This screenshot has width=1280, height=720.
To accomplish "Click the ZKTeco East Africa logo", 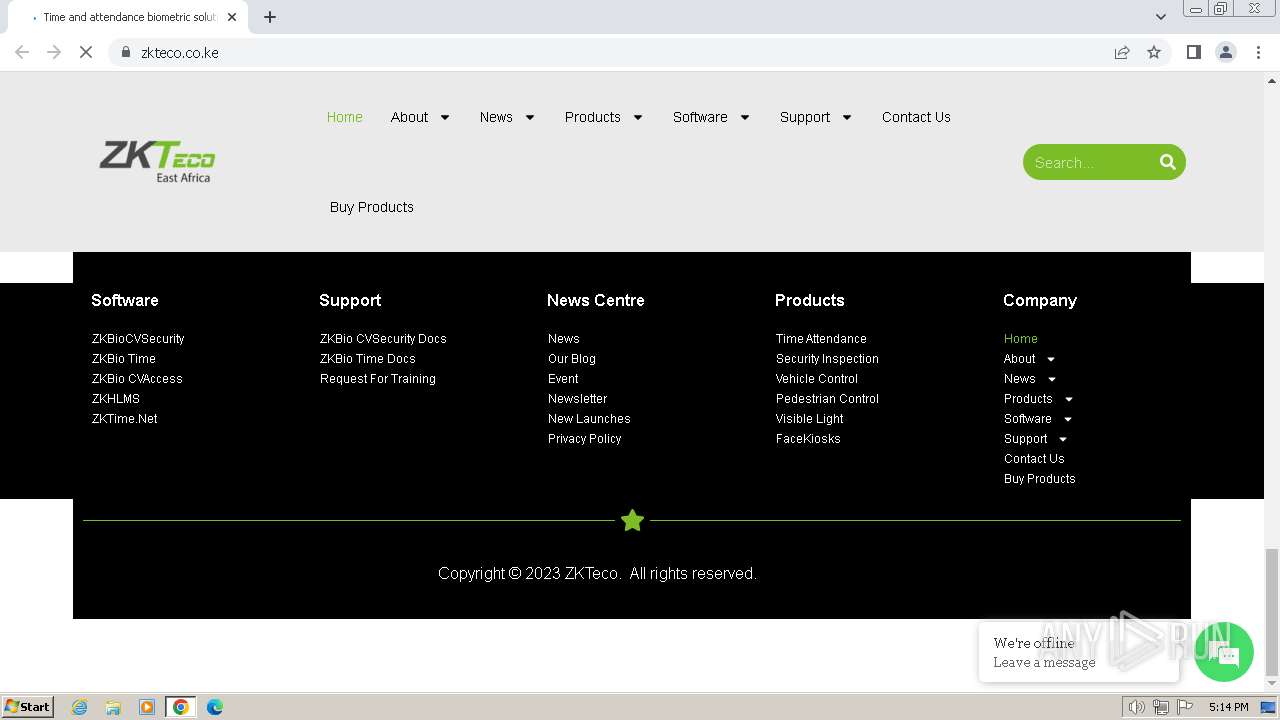I will (x=157, y=162).
